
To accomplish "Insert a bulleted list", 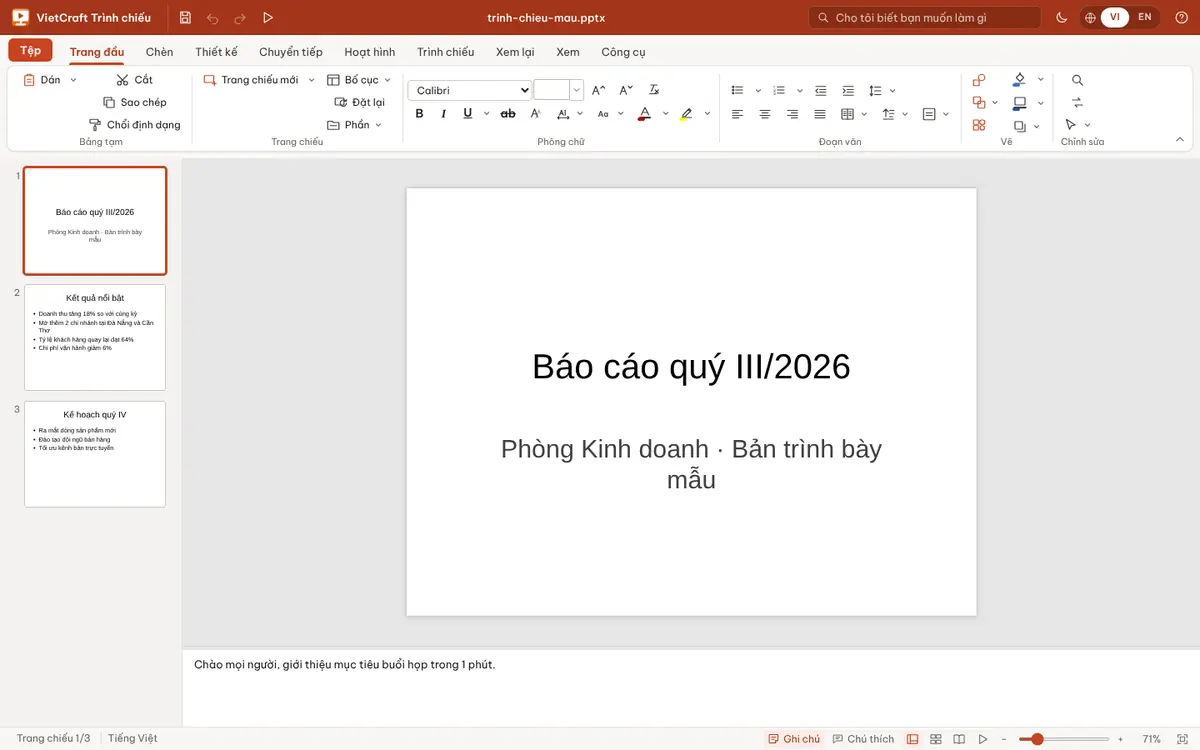I will pos(738,90).
